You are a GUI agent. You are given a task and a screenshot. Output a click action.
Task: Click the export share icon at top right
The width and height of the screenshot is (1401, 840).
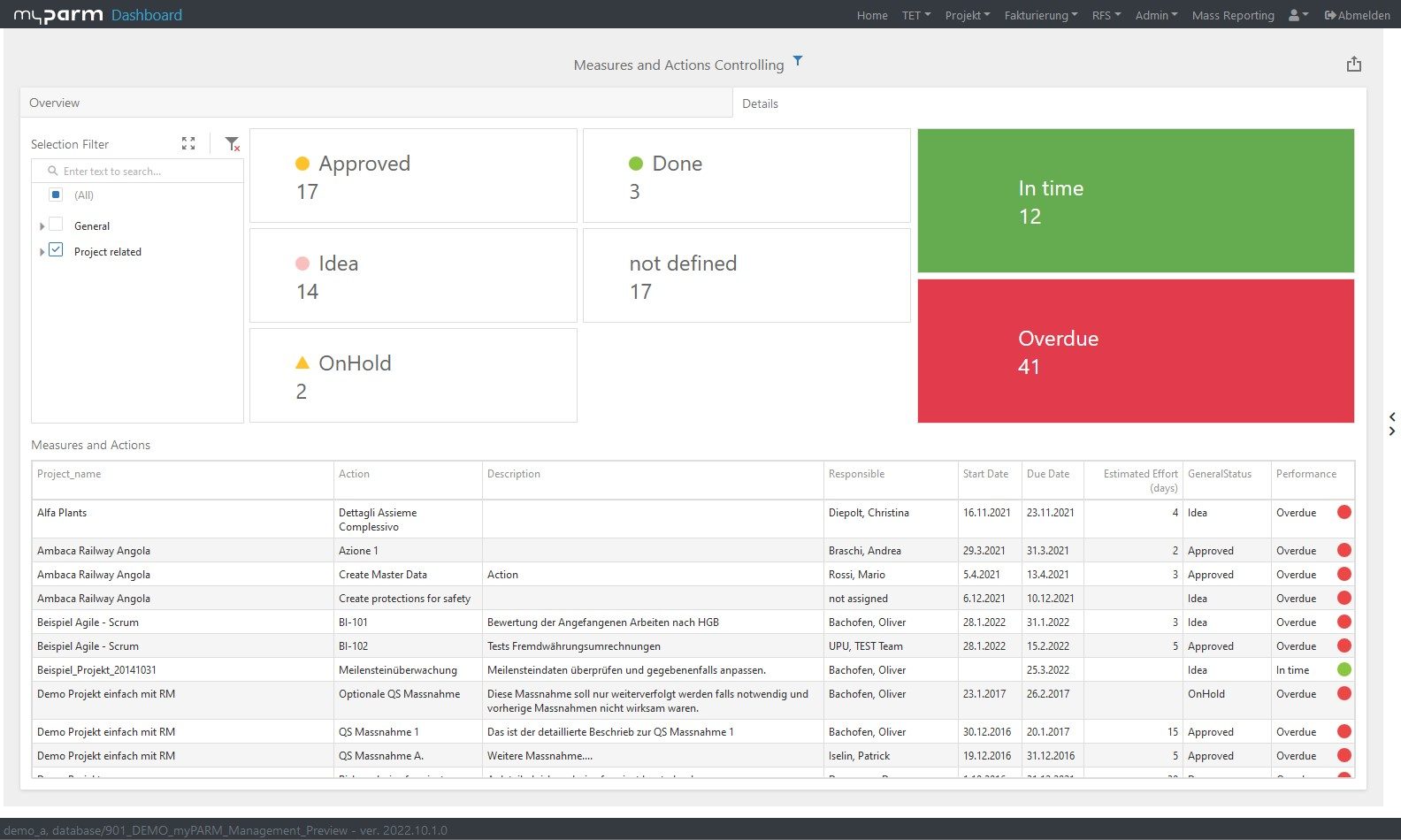pyautogui.click(x=1353, y=65)
